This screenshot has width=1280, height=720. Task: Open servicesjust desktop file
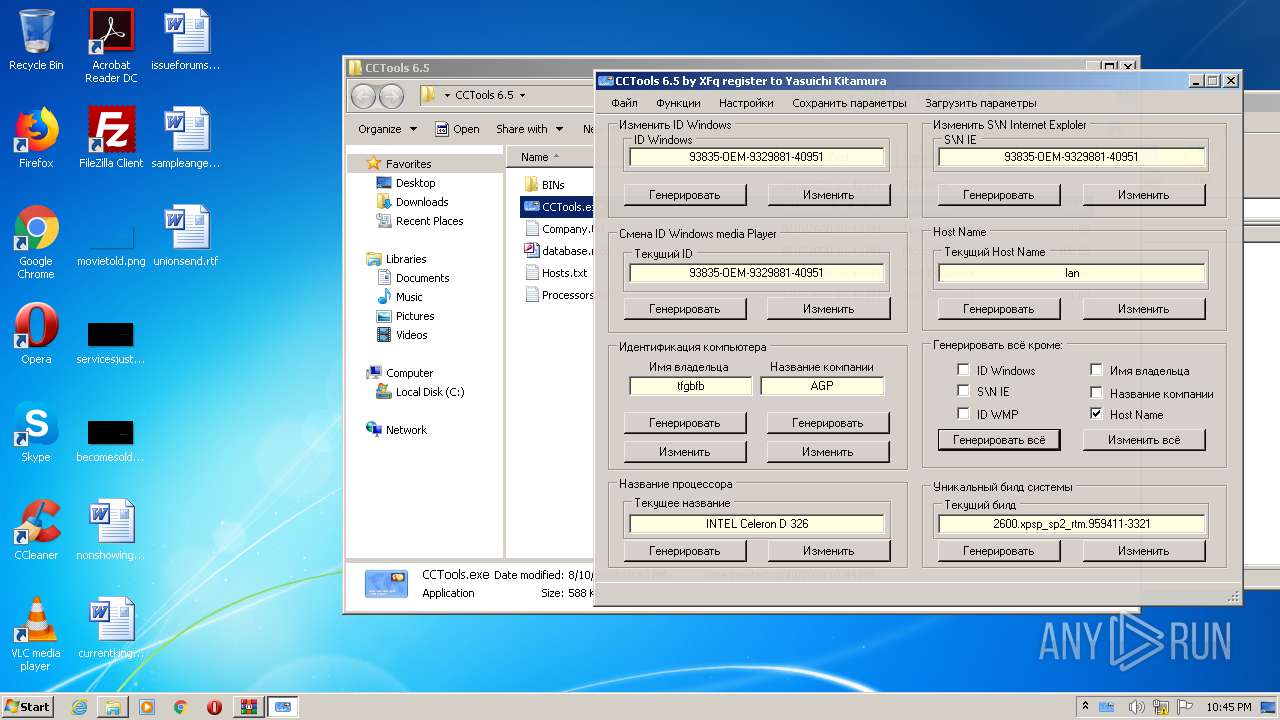pos(111,343)
